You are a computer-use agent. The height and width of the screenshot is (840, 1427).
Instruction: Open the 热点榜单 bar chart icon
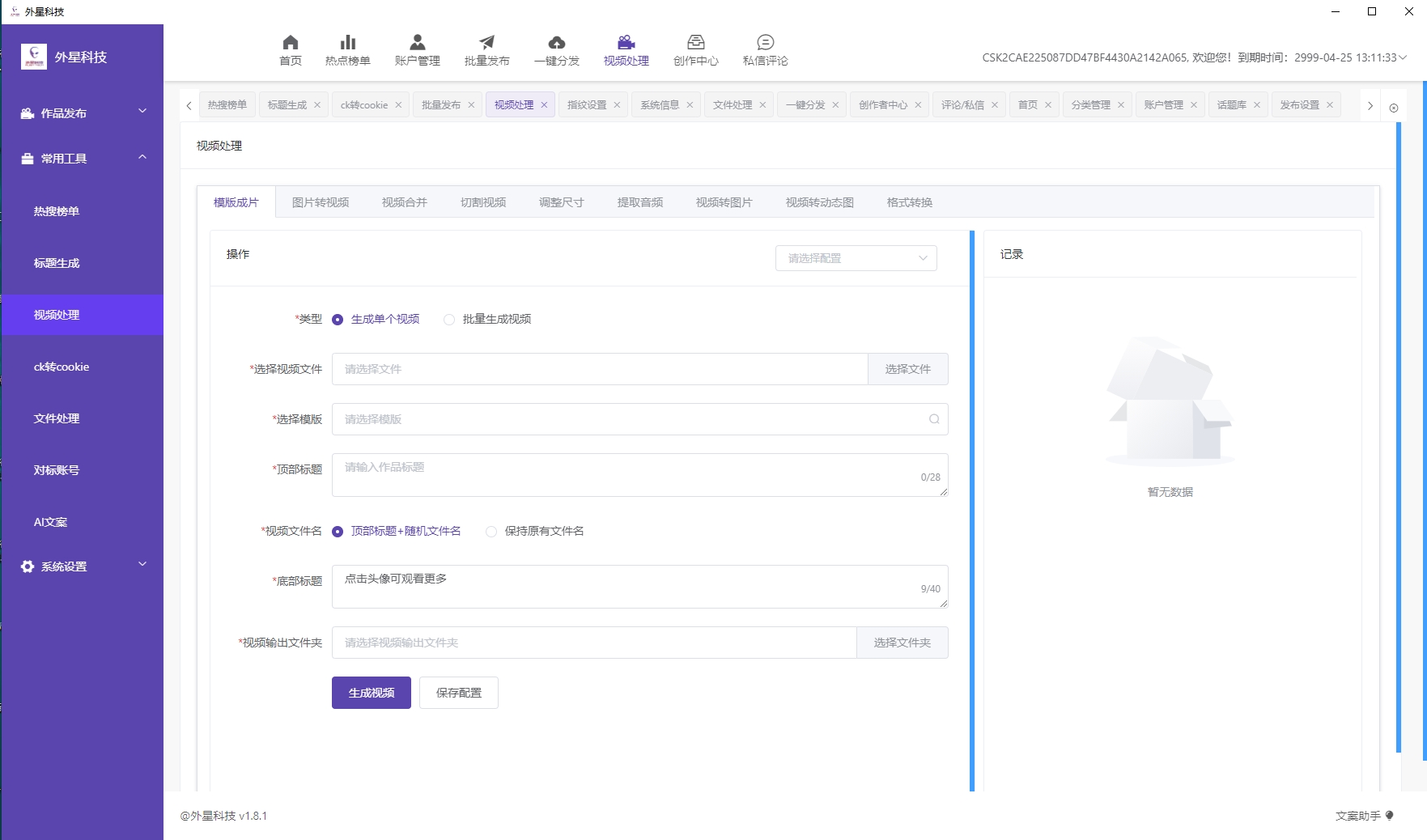(x=347, y=43)
